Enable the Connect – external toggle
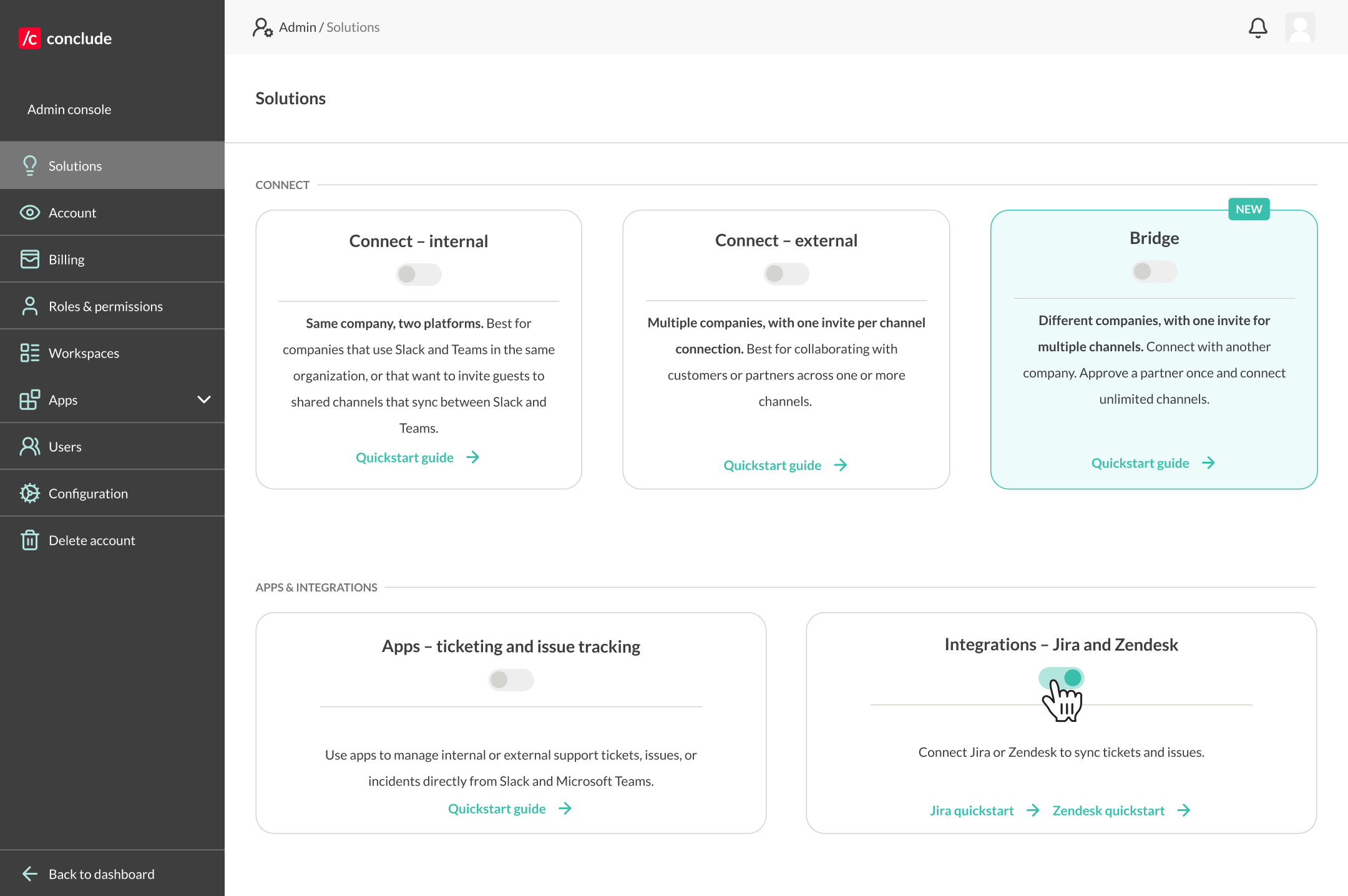This screenshot has width=1348, height=896. click(x=786, y=273)
